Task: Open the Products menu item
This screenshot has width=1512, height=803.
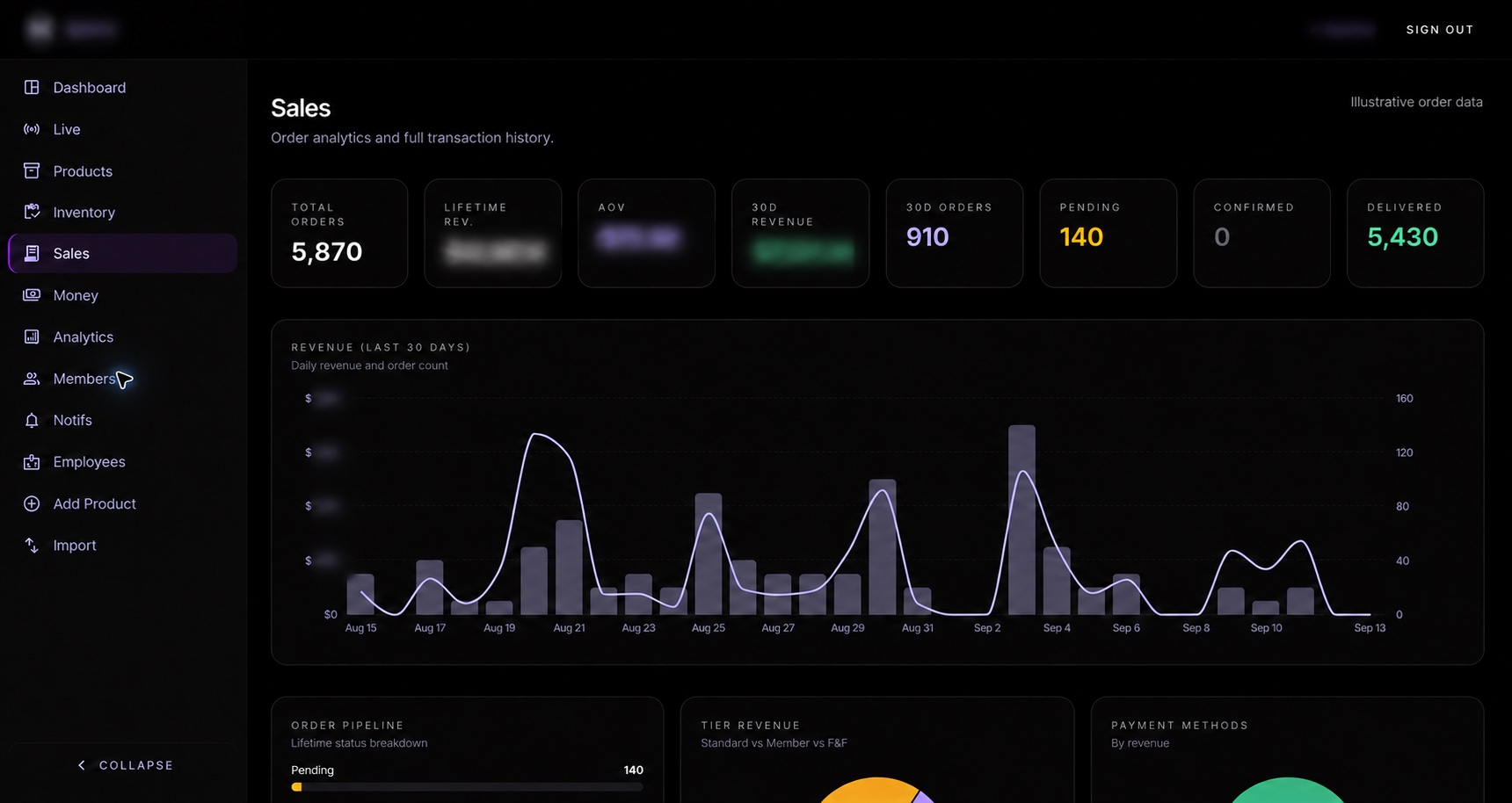Action: click(123, 170)
